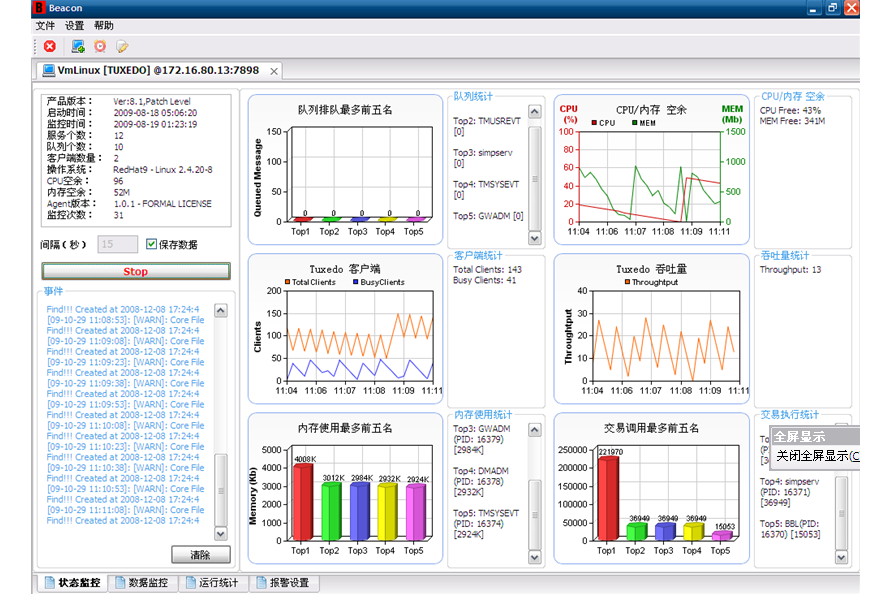Click the green MEM legend swatch
This screenshot has height=594, width=890.
(634, 123)
